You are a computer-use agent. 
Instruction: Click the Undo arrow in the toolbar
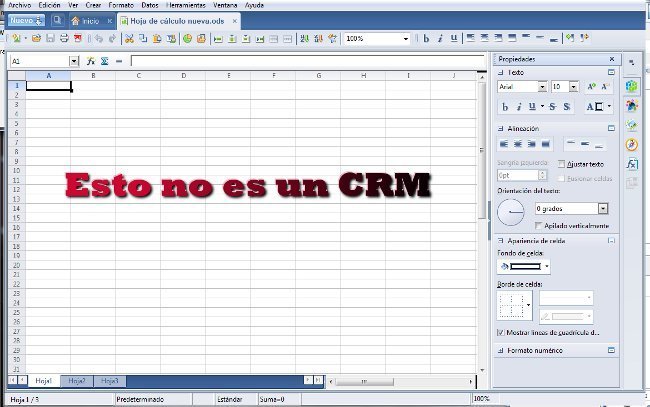(99, 39)
